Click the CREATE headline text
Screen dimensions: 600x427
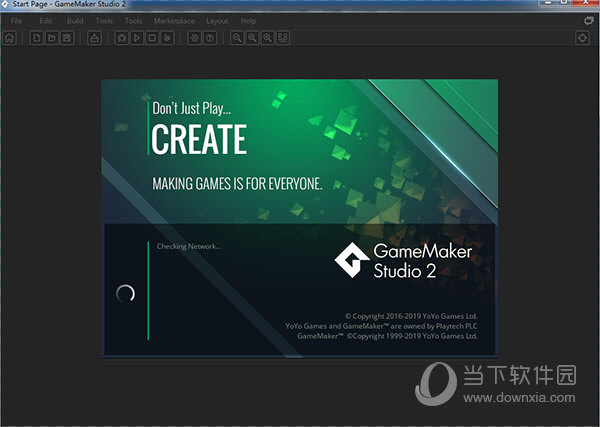coord(199,139)
